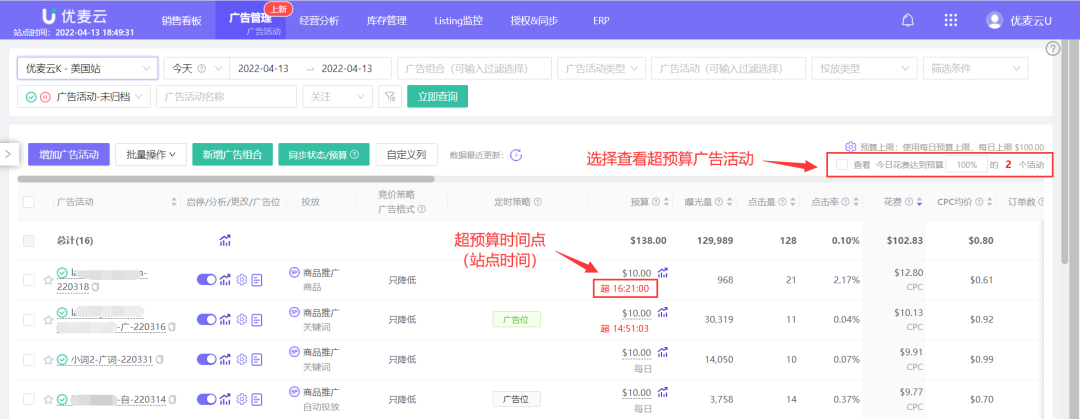Image resolution: width=1080 pixels, height=419 pixels.
Task: Open settings gear for campaign 220316
Action: click(x=241, y=320)
